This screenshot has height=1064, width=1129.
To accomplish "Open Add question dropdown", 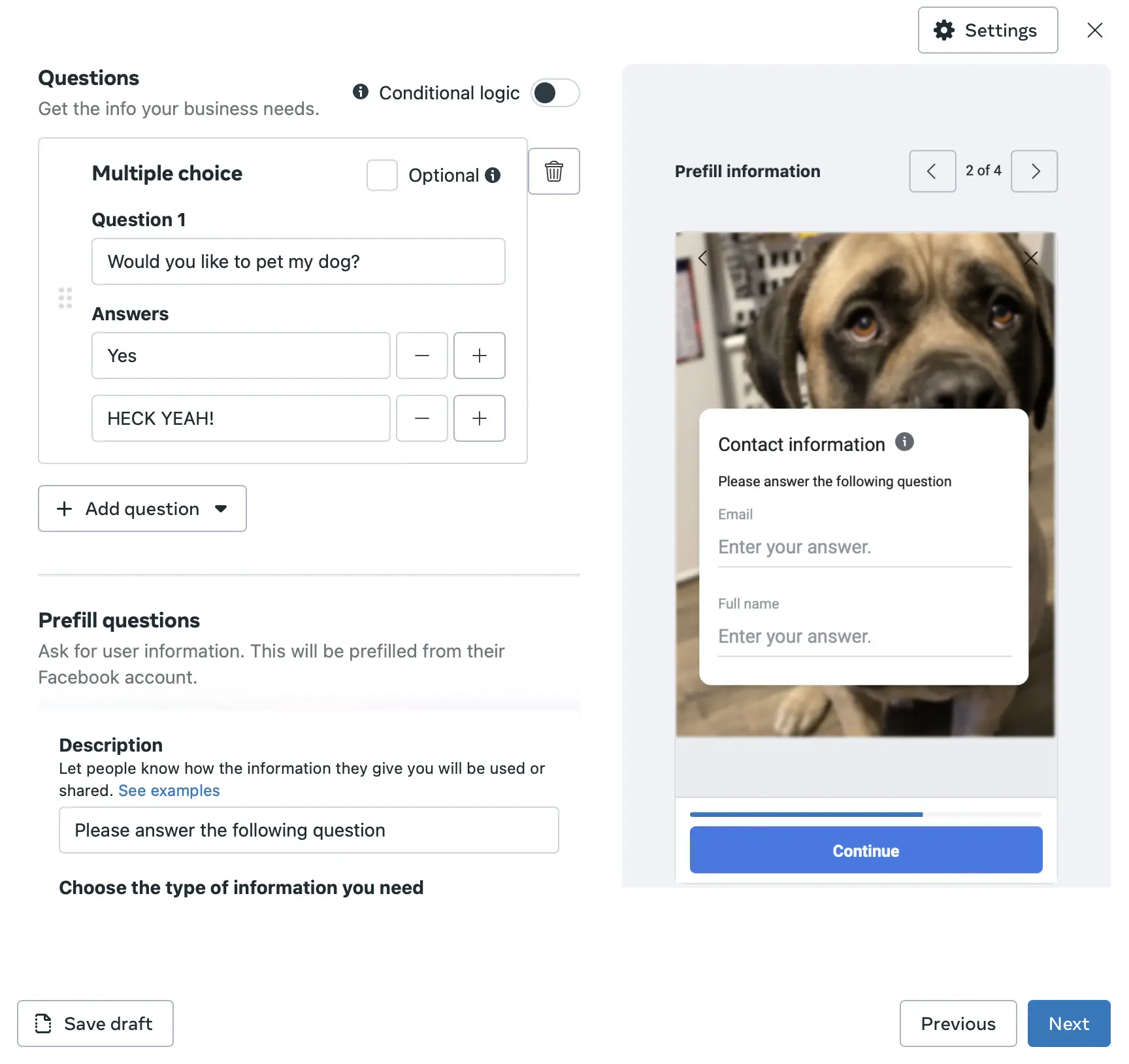I will [142, 508].
